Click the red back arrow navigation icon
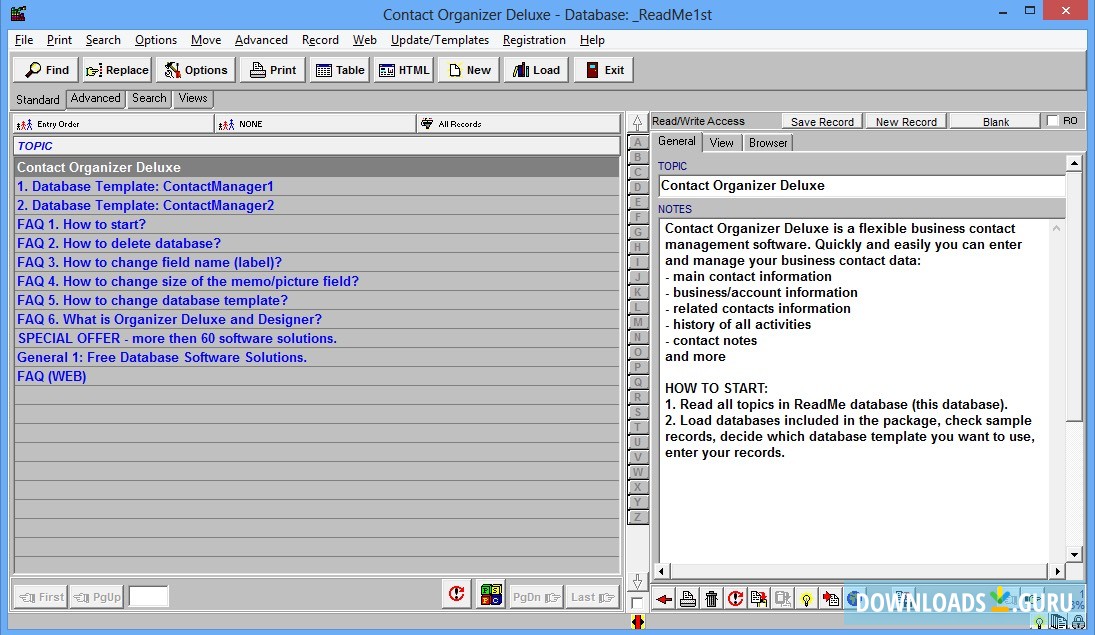1095x635 pixels. point(662,598)
